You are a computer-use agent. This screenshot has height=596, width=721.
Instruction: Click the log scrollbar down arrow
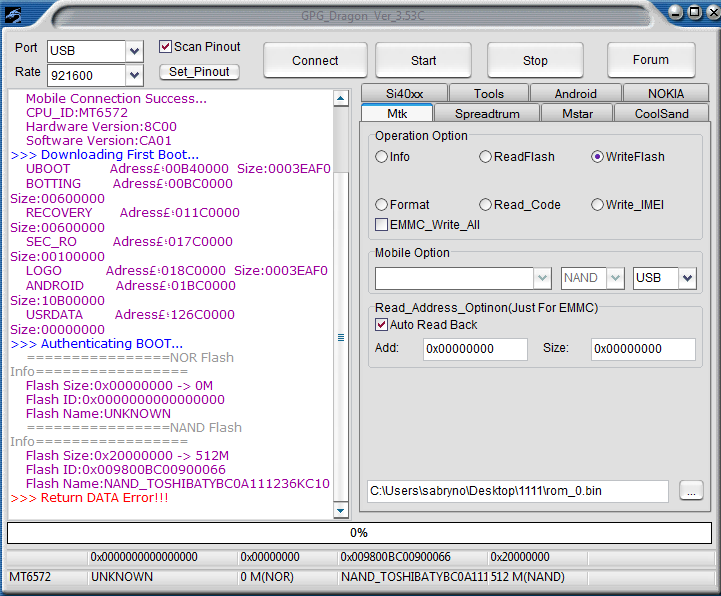tap(340, 510)
